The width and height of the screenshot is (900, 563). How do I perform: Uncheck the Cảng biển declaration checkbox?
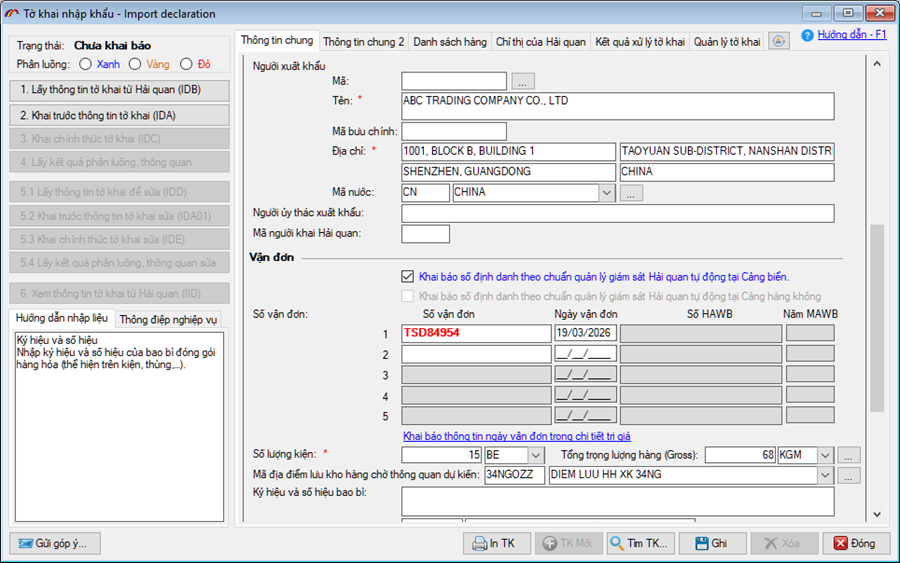pyautogui.click(x=407, y=276)
